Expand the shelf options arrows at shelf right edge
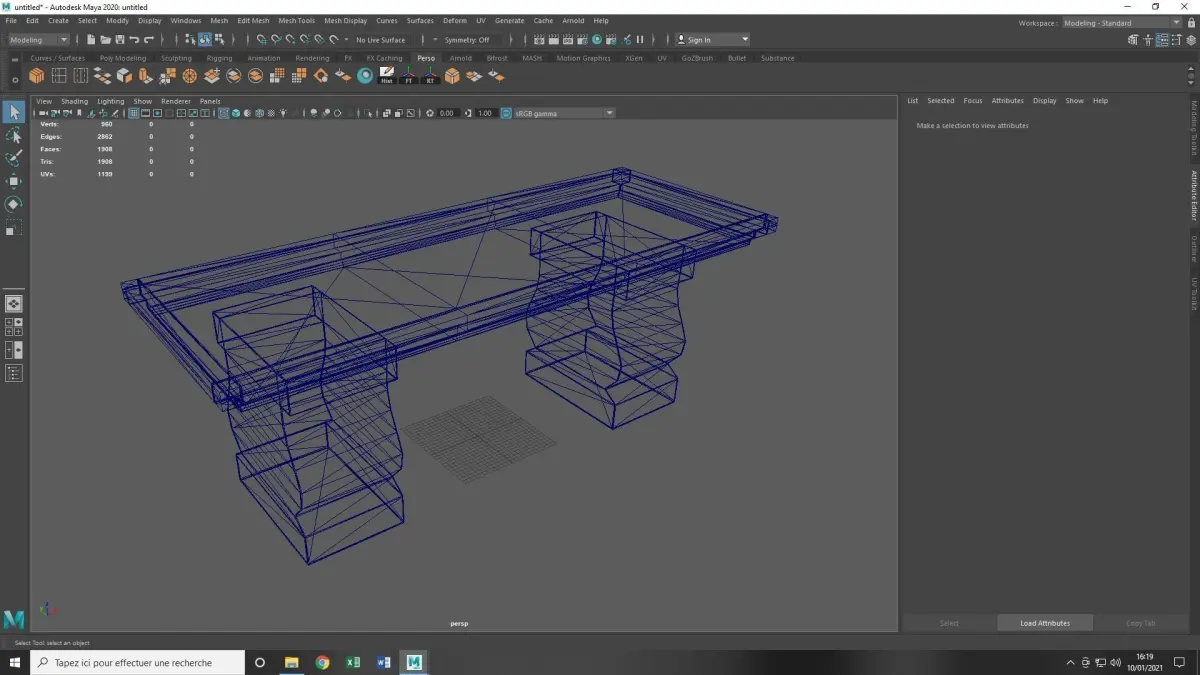Viewport: 1200px width, 675px height. click(x=1193, y=76)
